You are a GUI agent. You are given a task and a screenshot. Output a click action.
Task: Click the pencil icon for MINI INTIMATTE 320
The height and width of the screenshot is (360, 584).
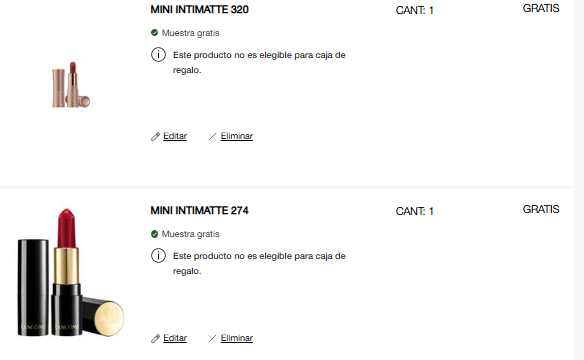click(x=155, y=137)
